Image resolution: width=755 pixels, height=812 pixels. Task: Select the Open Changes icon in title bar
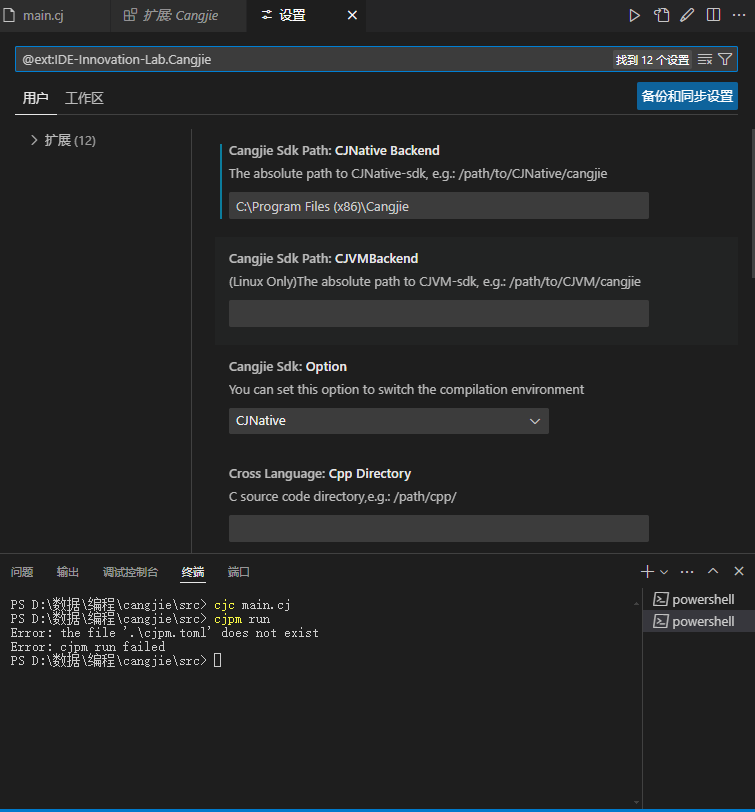pyautogui.click(x=662, y=15)
